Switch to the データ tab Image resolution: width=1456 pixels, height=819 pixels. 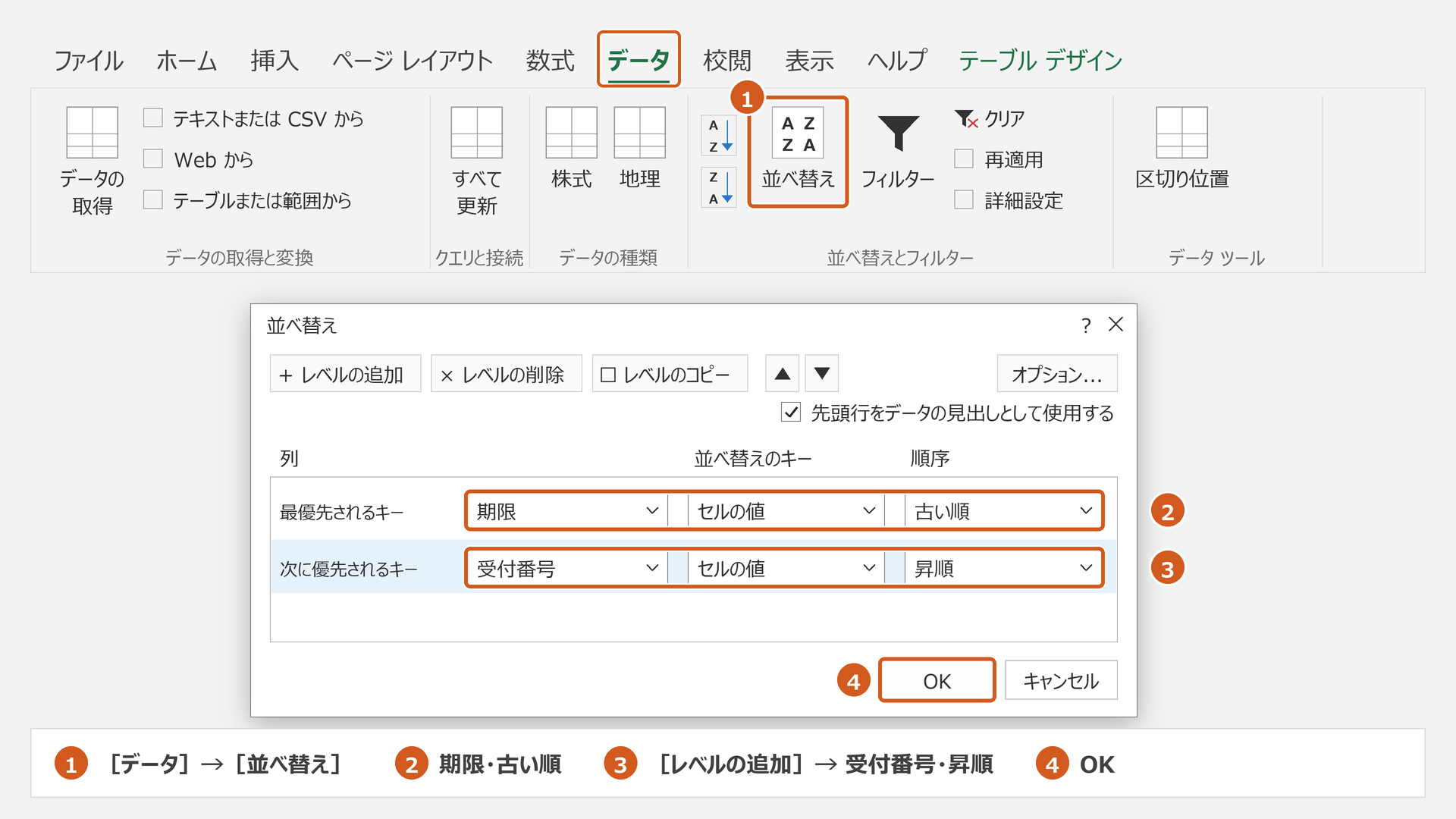(x=639, y=60)
